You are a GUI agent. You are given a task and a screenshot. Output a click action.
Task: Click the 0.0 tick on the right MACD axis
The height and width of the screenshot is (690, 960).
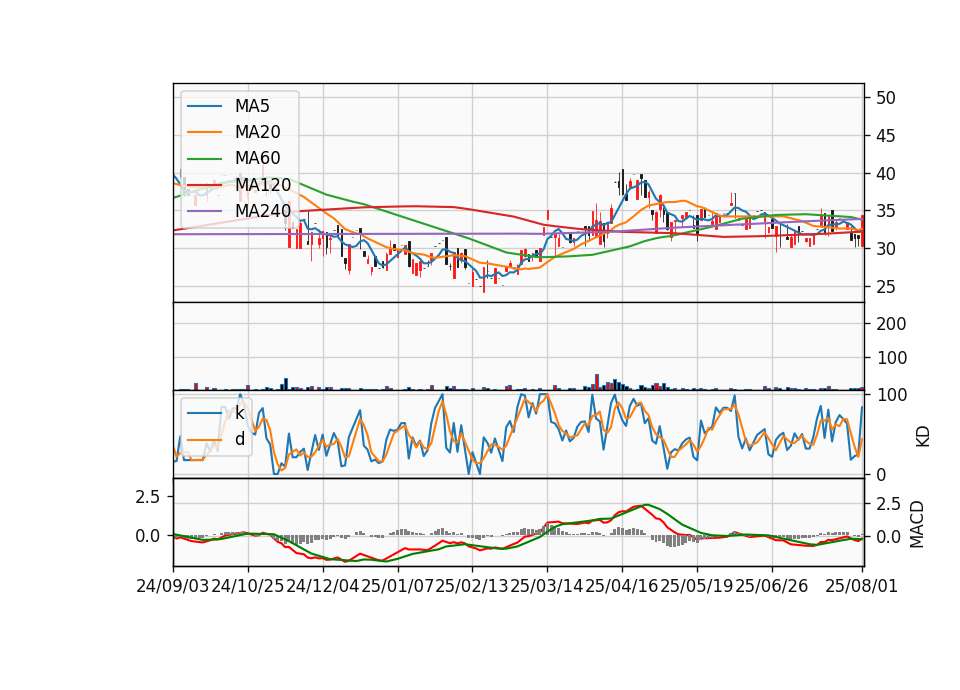click(888, 537)
